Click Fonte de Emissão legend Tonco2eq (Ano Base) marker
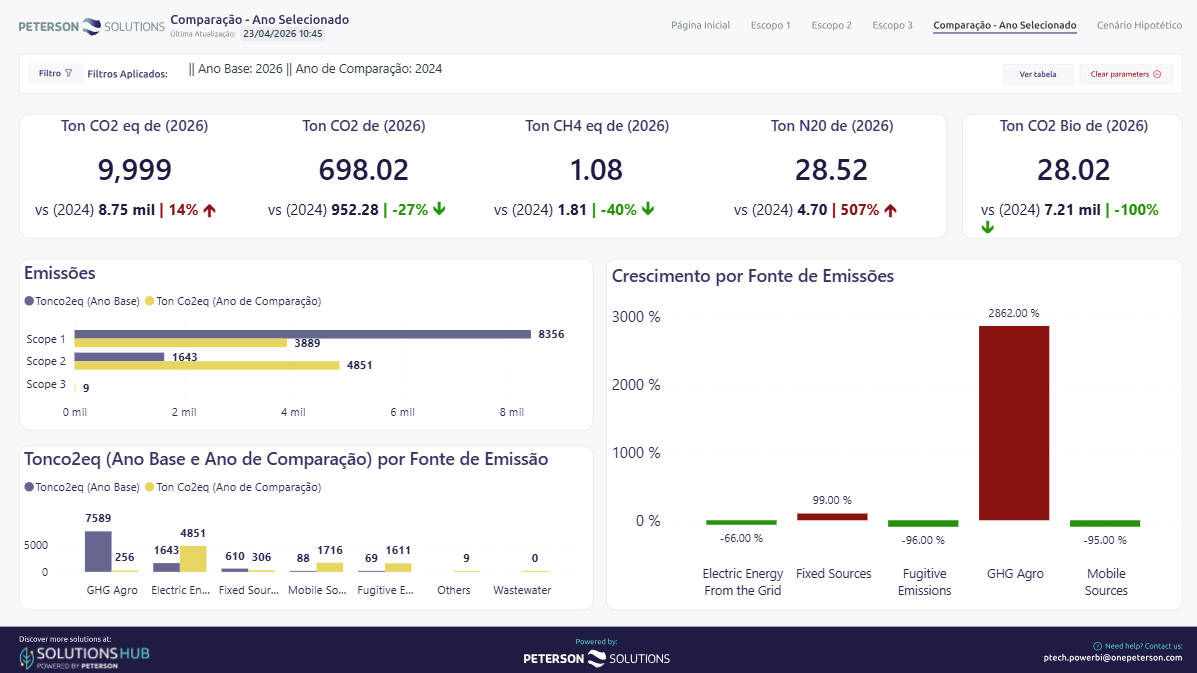 click(x=29, y=487)
